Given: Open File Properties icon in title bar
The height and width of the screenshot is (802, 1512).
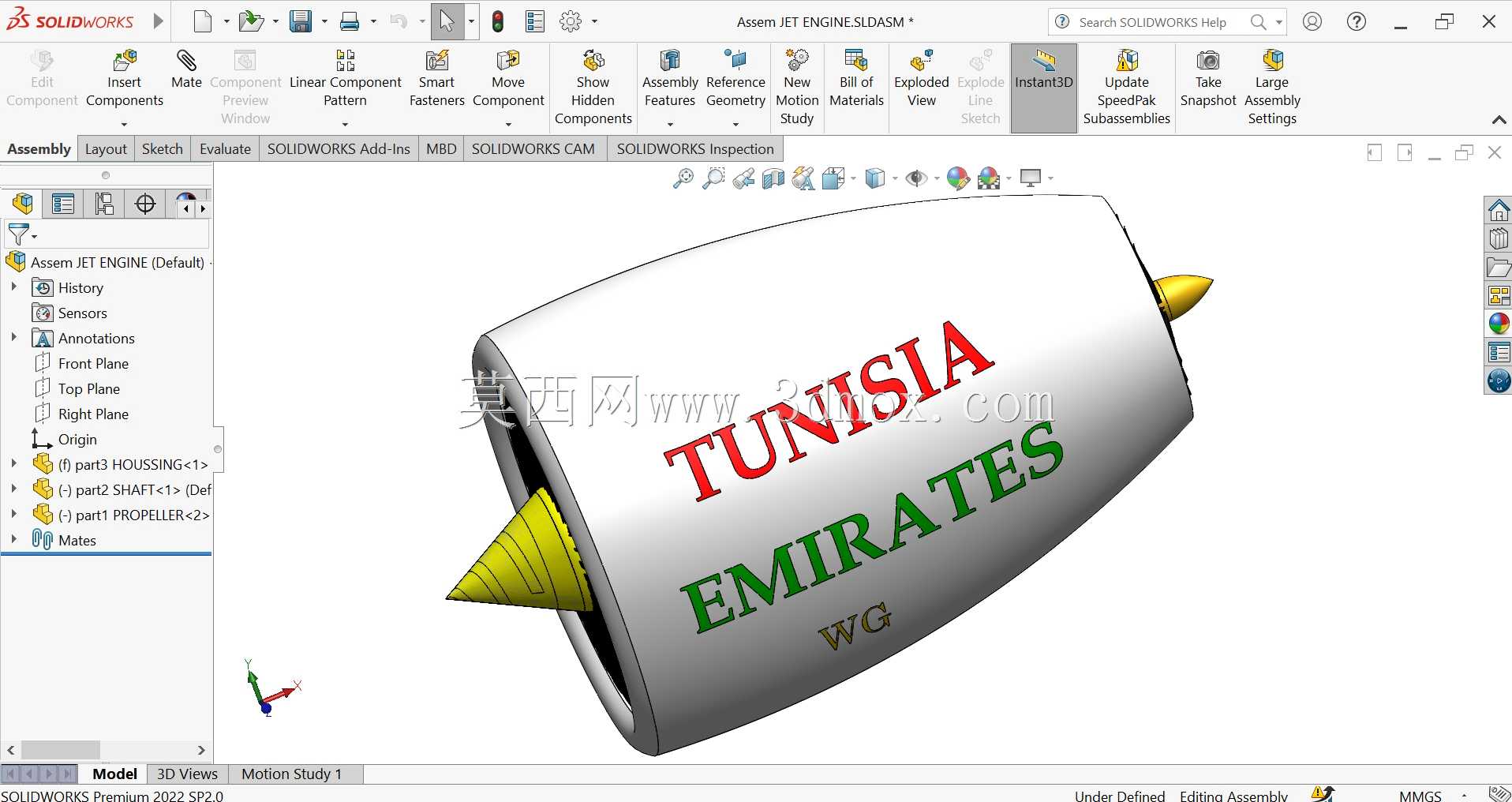Looking at the screenshot, I should click(x=535, y=21).
